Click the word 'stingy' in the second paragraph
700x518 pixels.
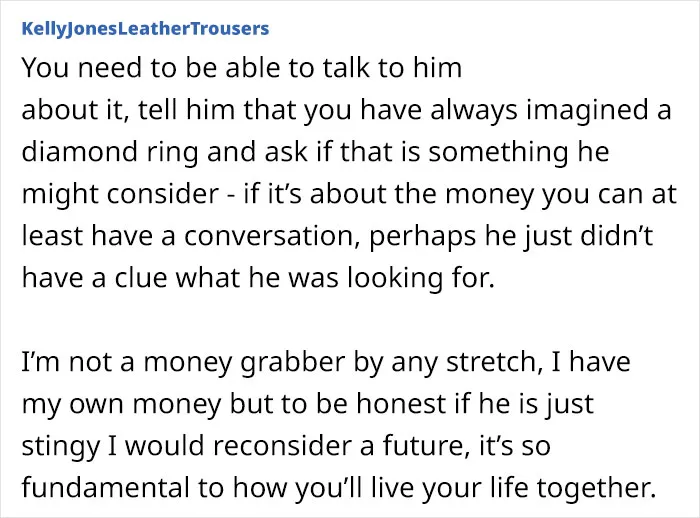click(61, 447)
